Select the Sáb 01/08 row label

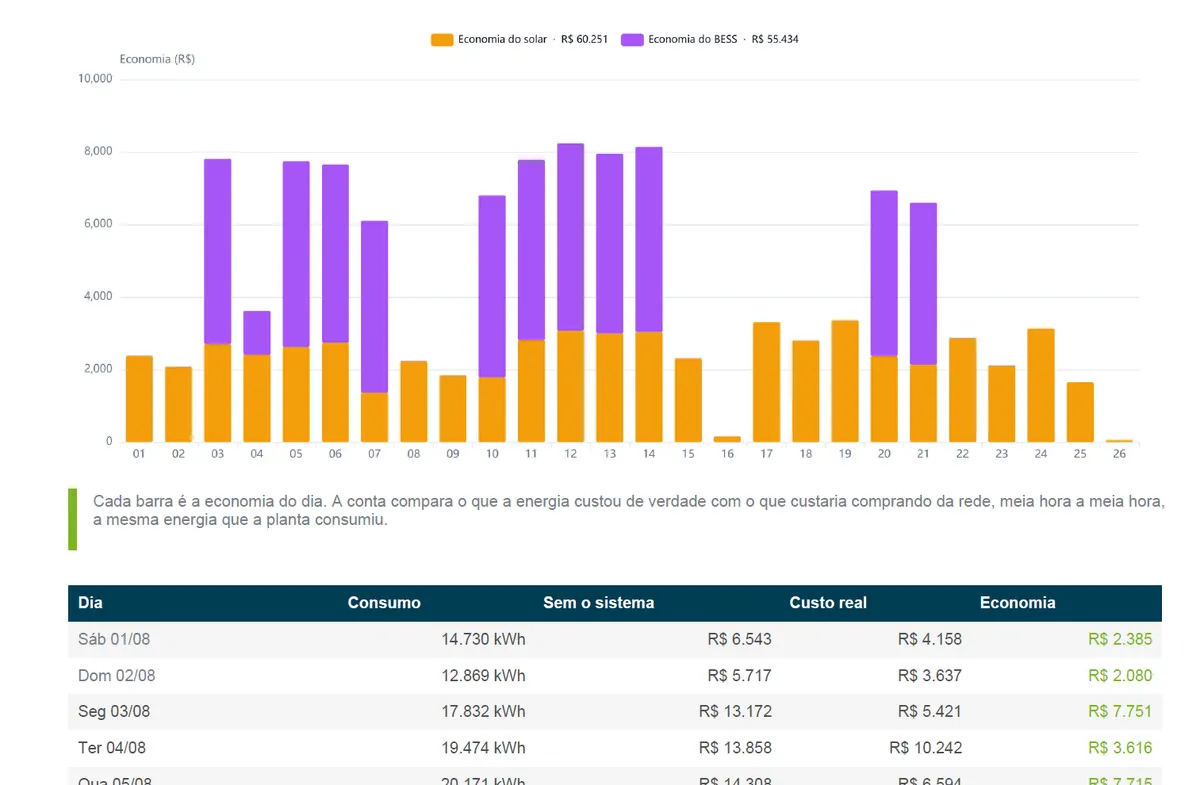click(x=114, y=639)
